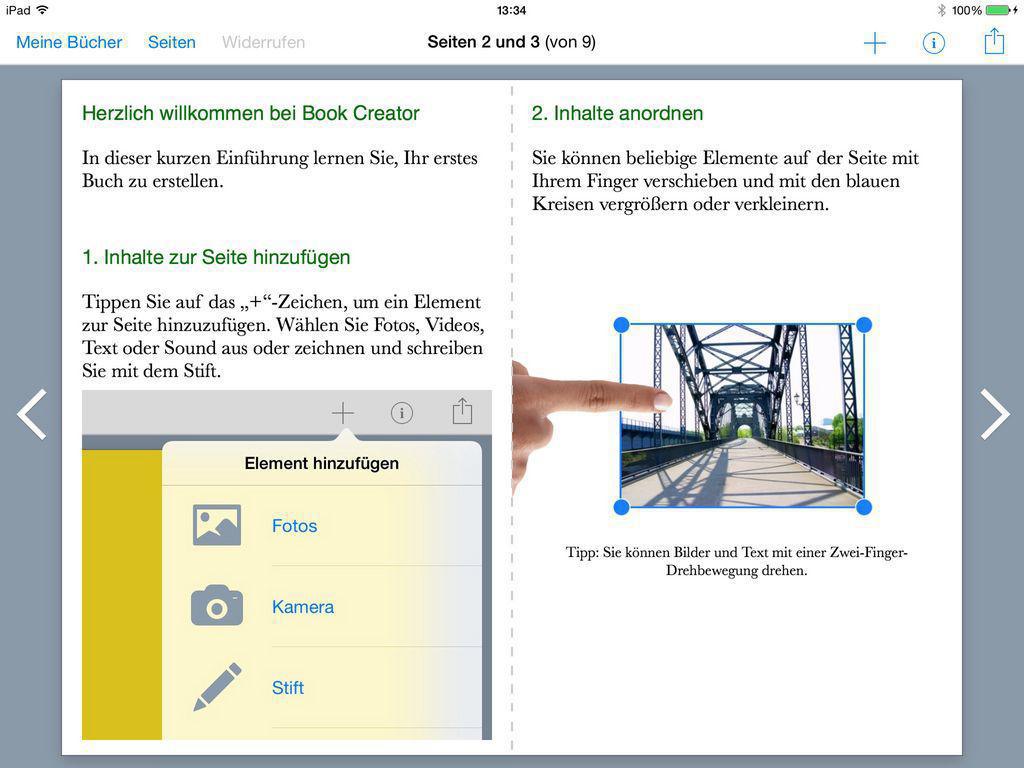Tap the page title Seiten 2 und 3

pyautogui.click(x=512, y=42)
